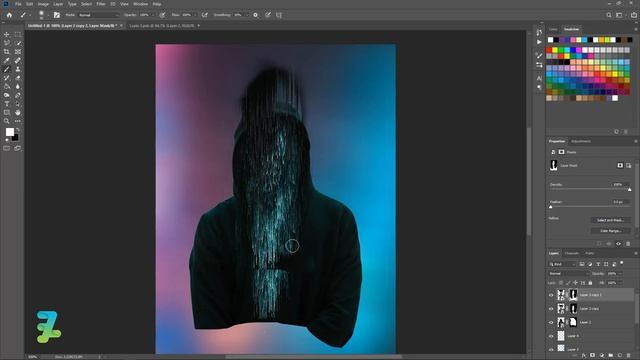Toggle lock transparent pixels in Layers
The height and width of the screenshot is (360, 640).
561,283
